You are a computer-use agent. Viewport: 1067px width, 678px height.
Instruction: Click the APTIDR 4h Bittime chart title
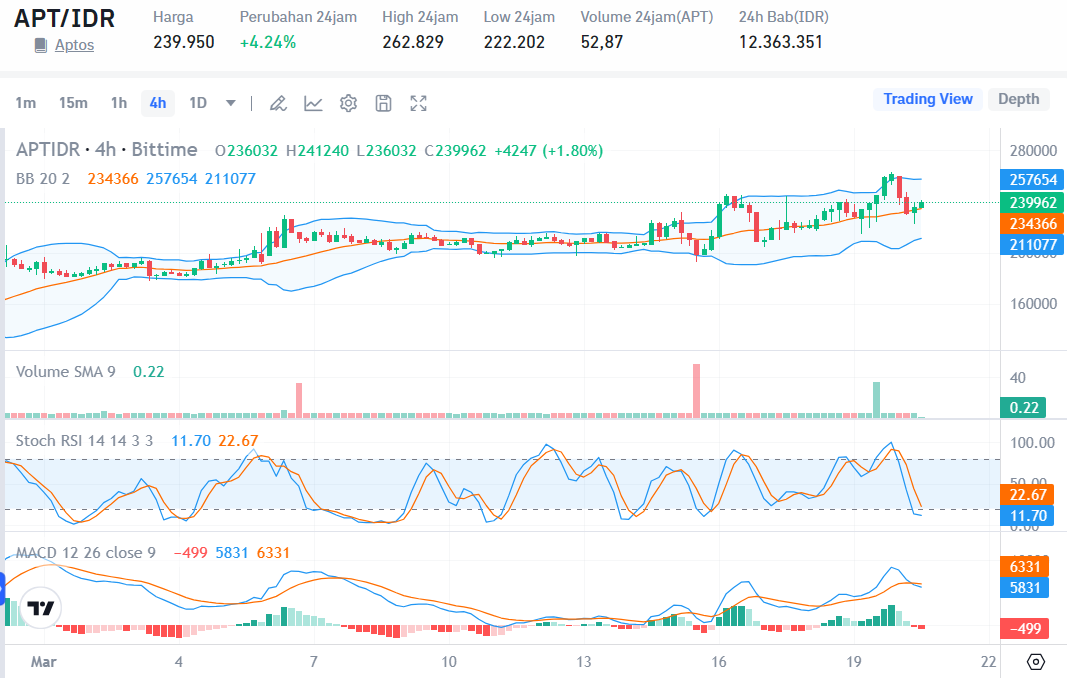click(x=107, y=150)
